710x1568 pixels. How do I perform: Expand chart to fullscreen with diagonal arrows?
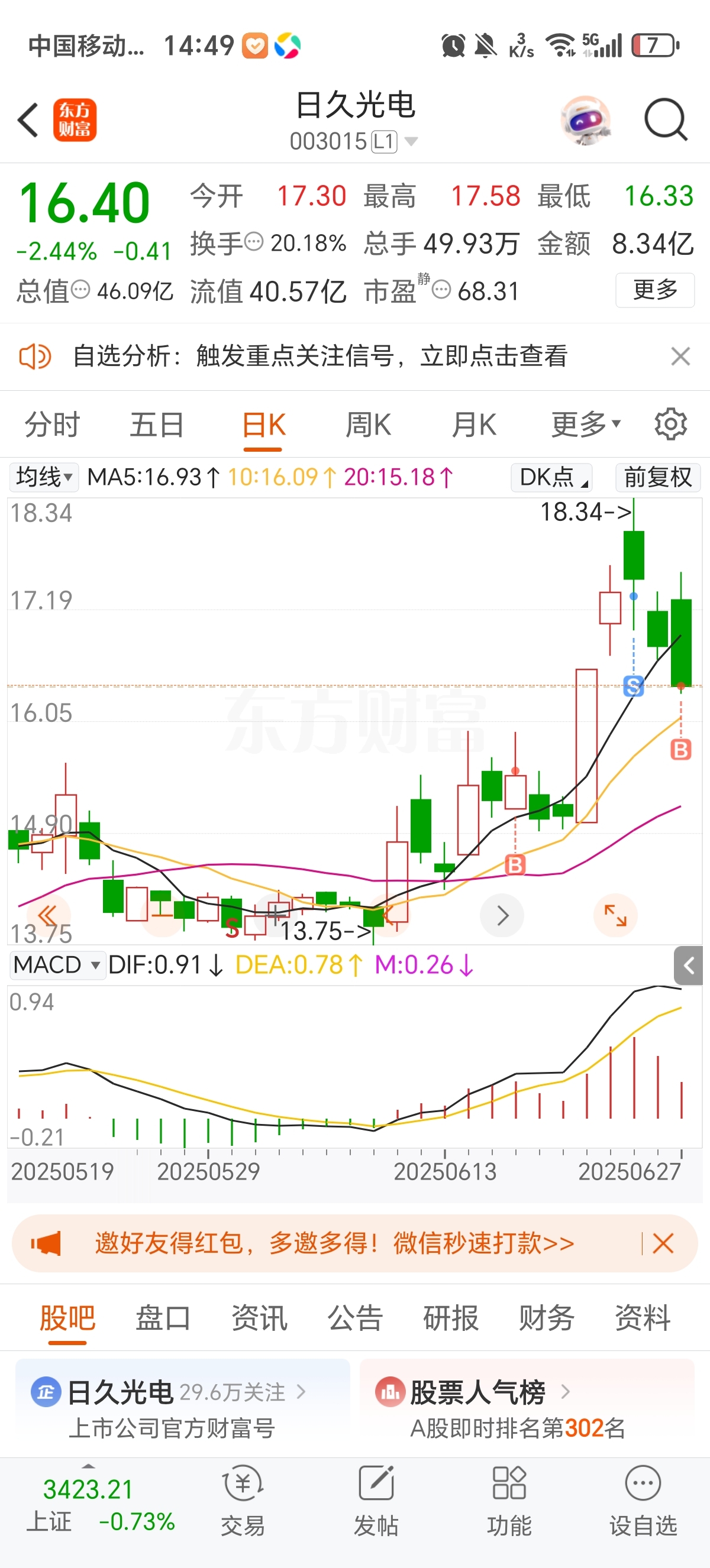[615, 915]
